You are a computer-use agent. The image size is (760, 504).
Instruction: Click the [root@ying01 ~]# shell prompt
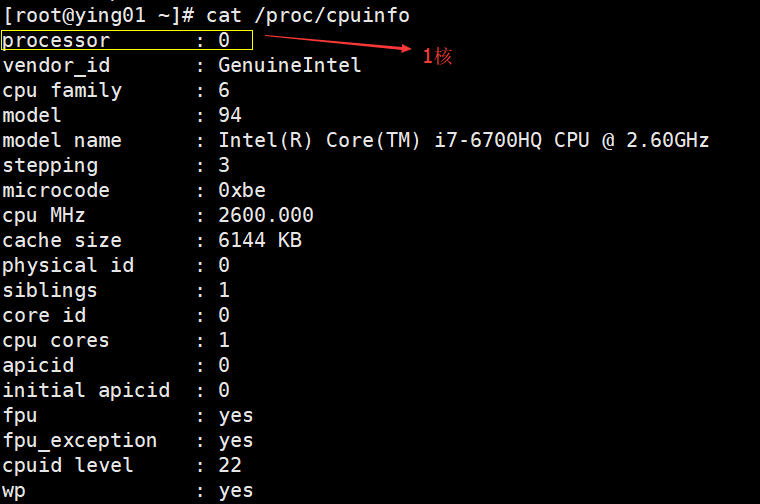pyautogui.click(x=99, y=16)
